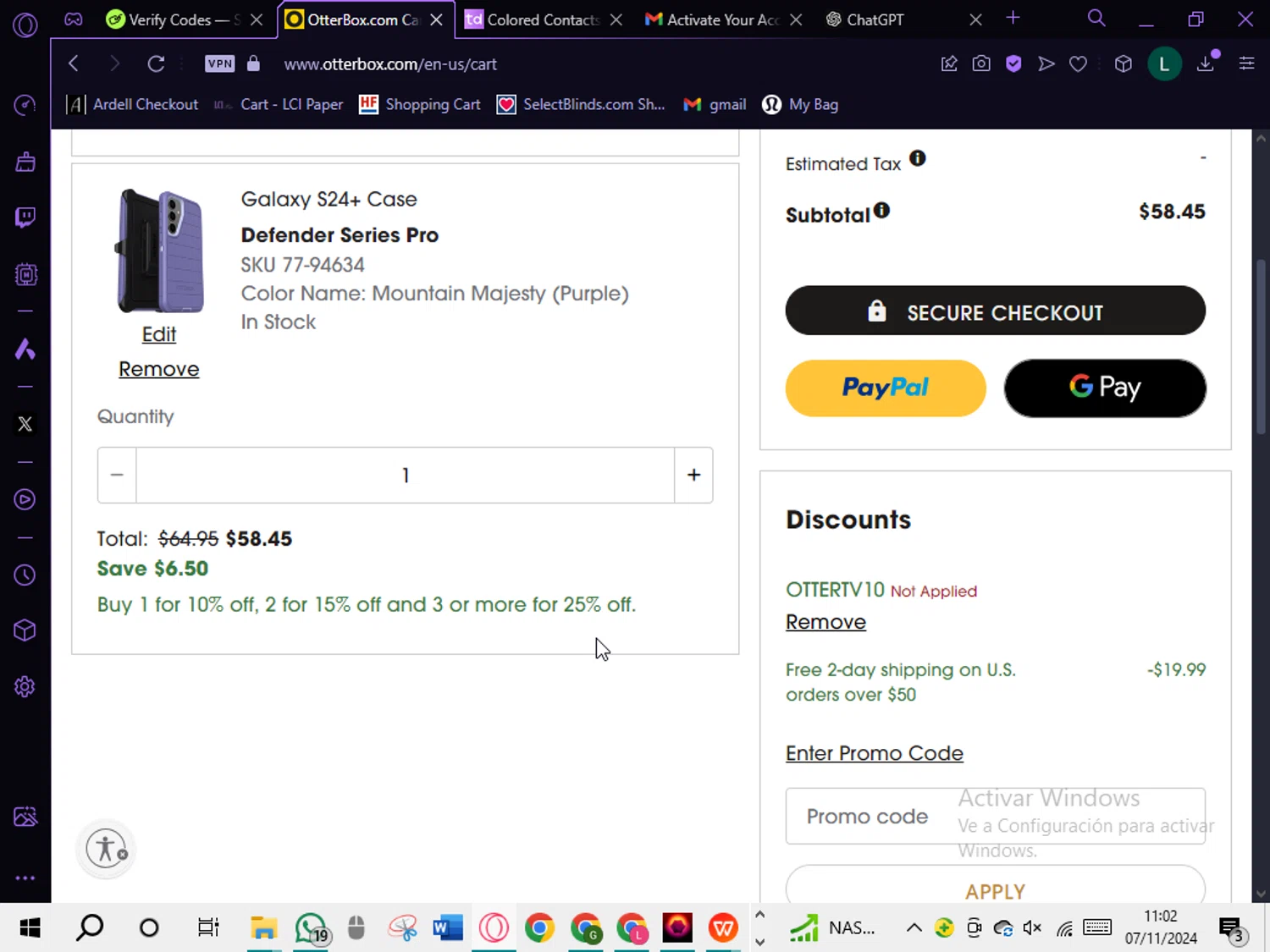Click the site security lock icon
Screen dimensions: 1270x952
click(253, 63)
